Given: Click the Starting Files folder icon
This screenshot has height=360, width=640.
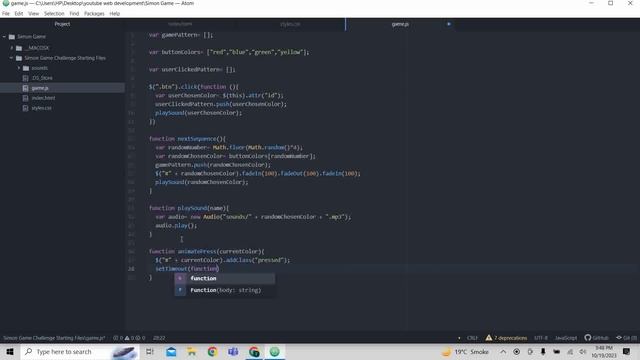Looking at the screenshot, I should point(19,58).
